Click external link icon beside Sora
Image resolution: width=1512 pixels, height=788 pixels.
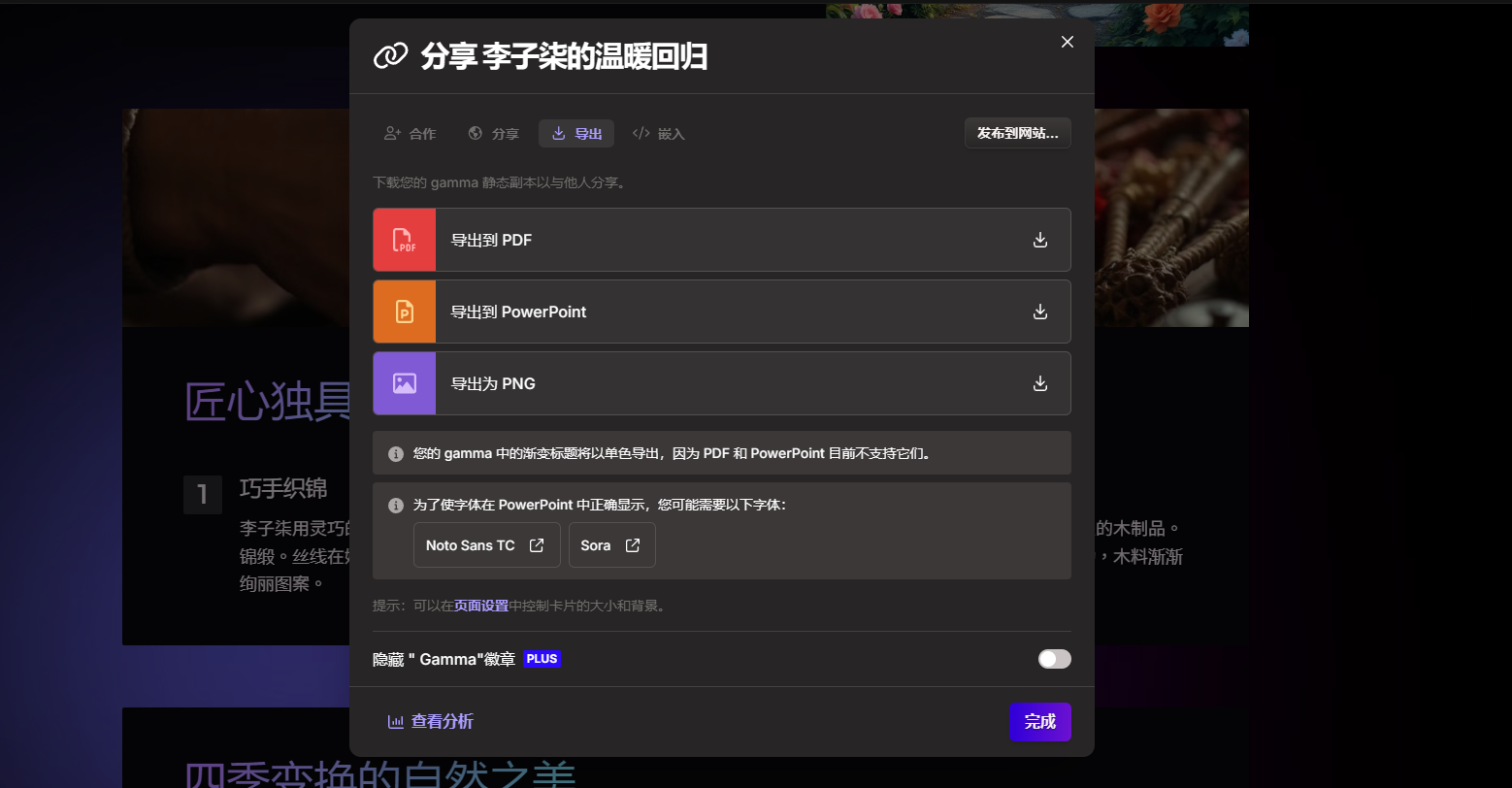tap(633, 545)
